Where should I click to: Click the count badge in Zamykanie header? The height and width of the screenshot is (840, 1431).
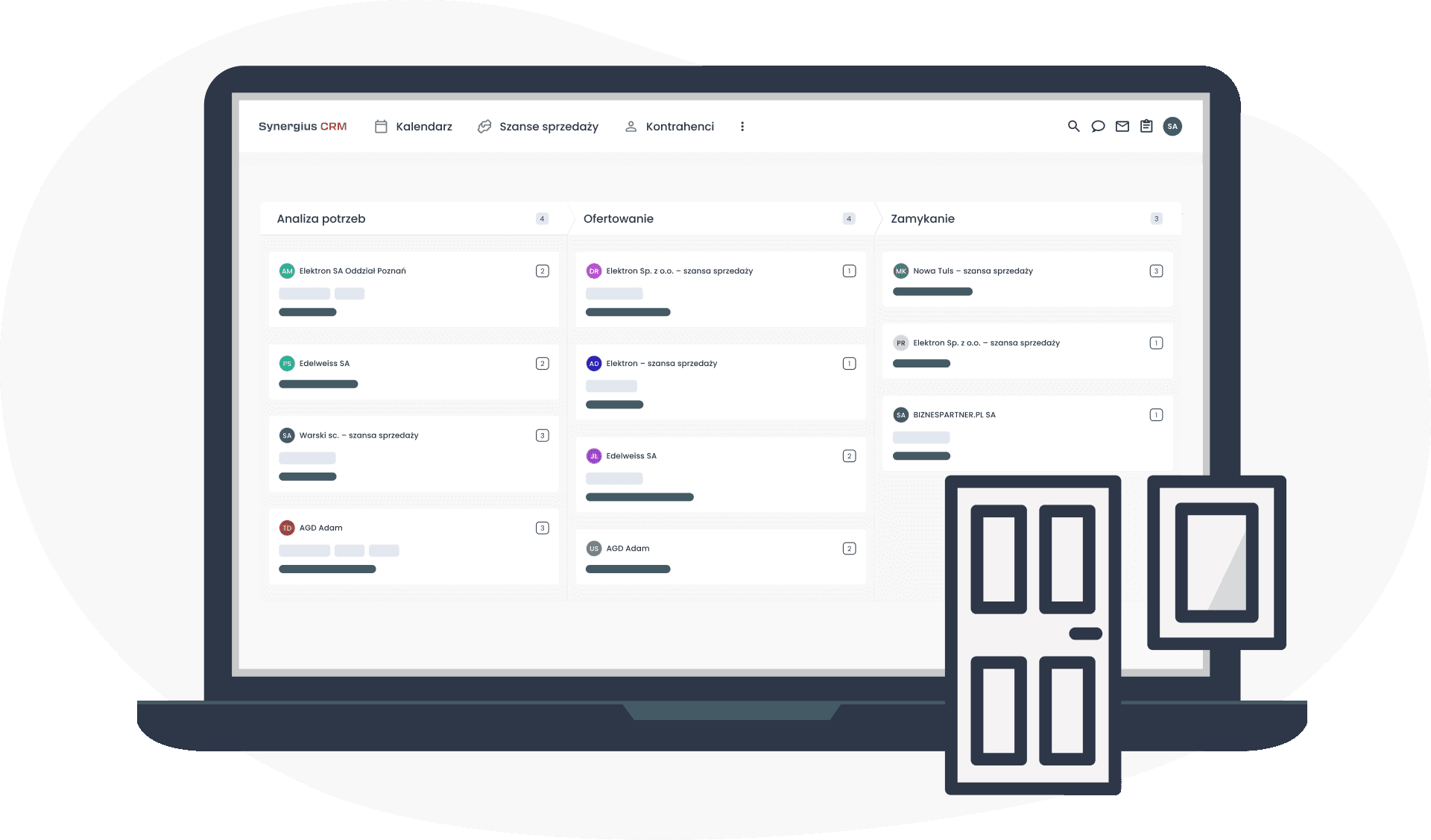[x=1156, y=219]
